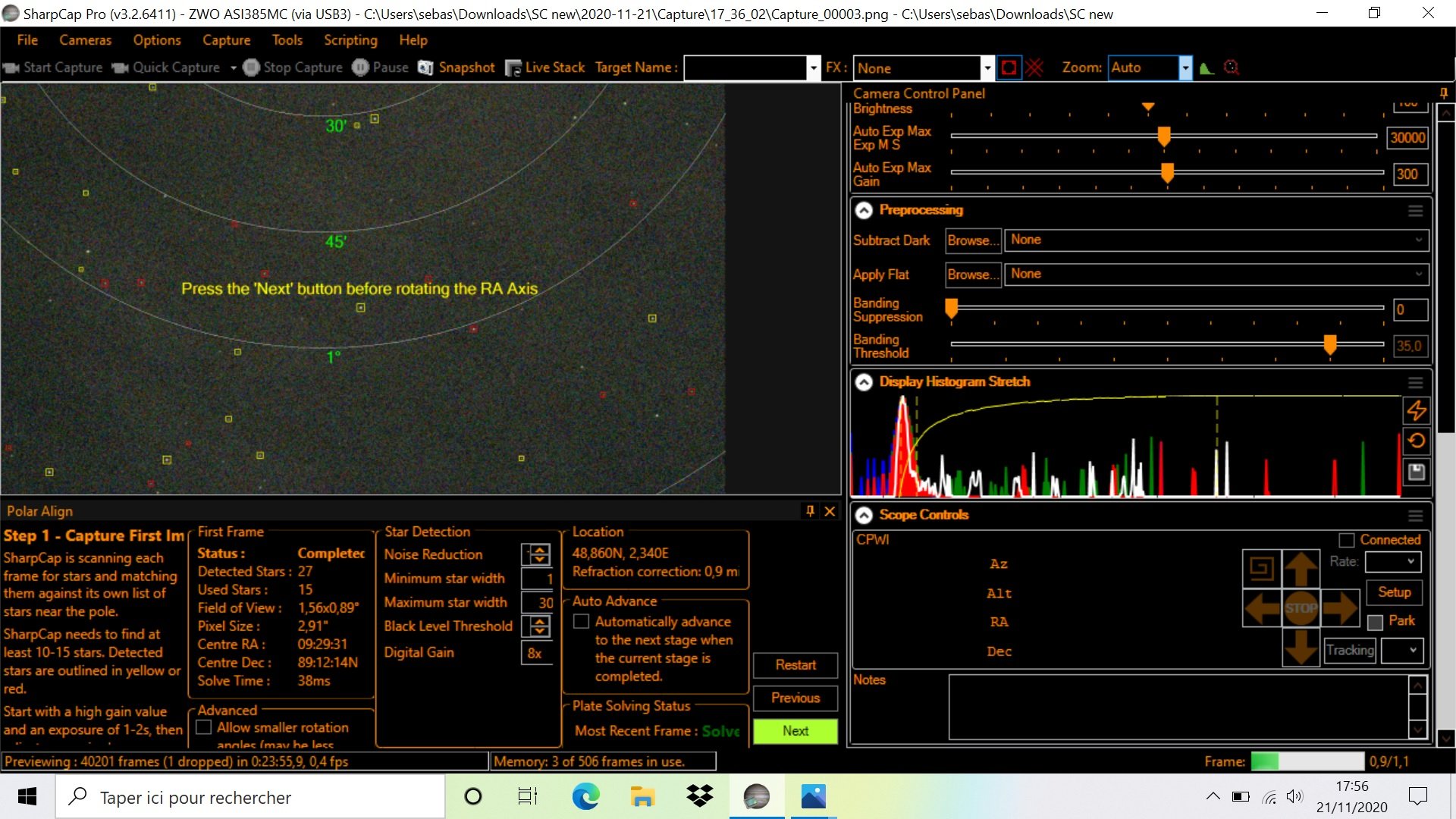1456x819 pixels.
Task: Open the Cameras menu
Action: click(86, 40)
